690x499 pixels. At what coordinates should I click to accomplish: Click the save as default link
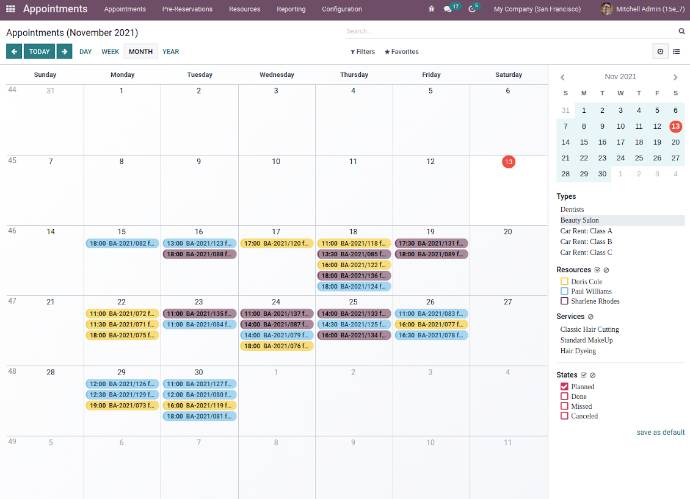click(x=660, y=432)
